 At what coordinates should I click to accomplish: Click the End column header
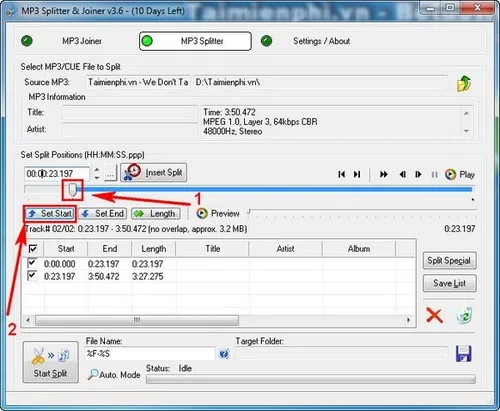(110, 249)
